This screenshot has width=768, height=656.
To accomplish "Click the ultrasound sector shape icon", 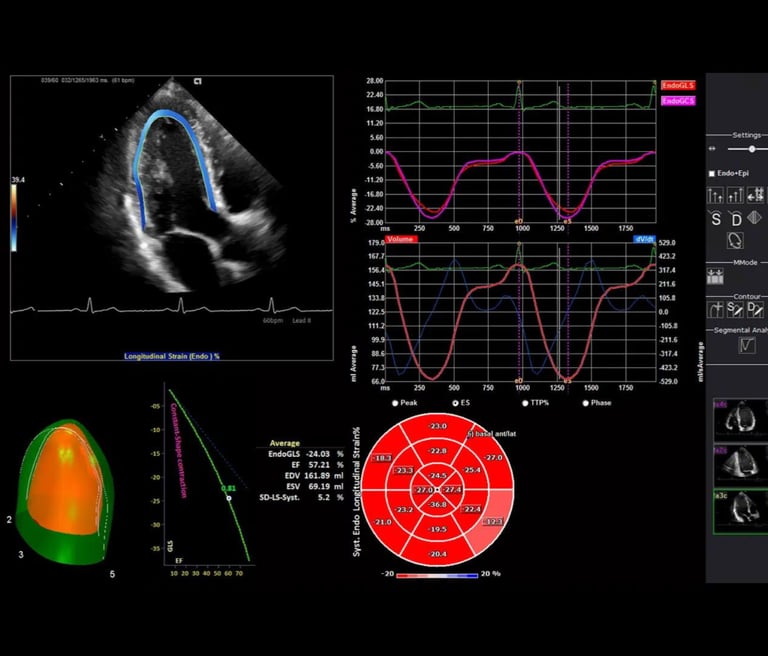I will (755, 218).
